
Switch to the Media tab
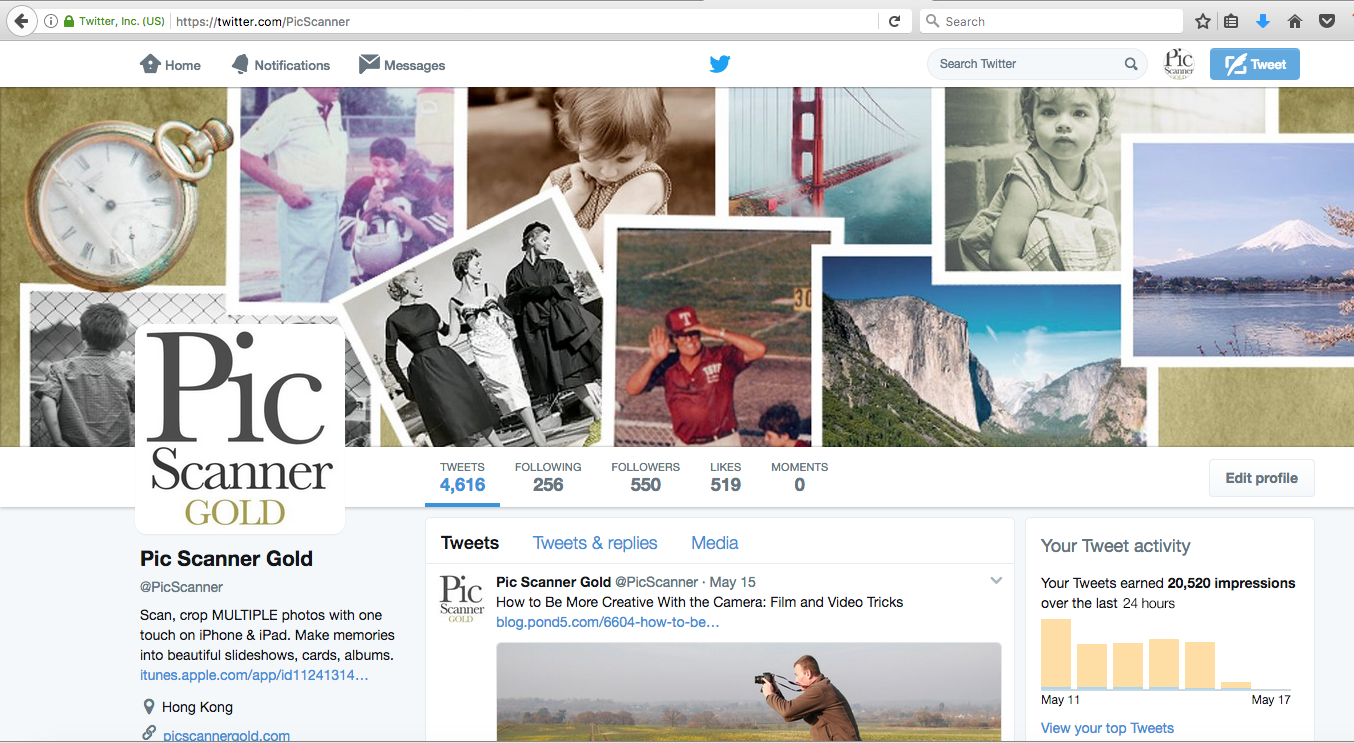coord(715,543)
